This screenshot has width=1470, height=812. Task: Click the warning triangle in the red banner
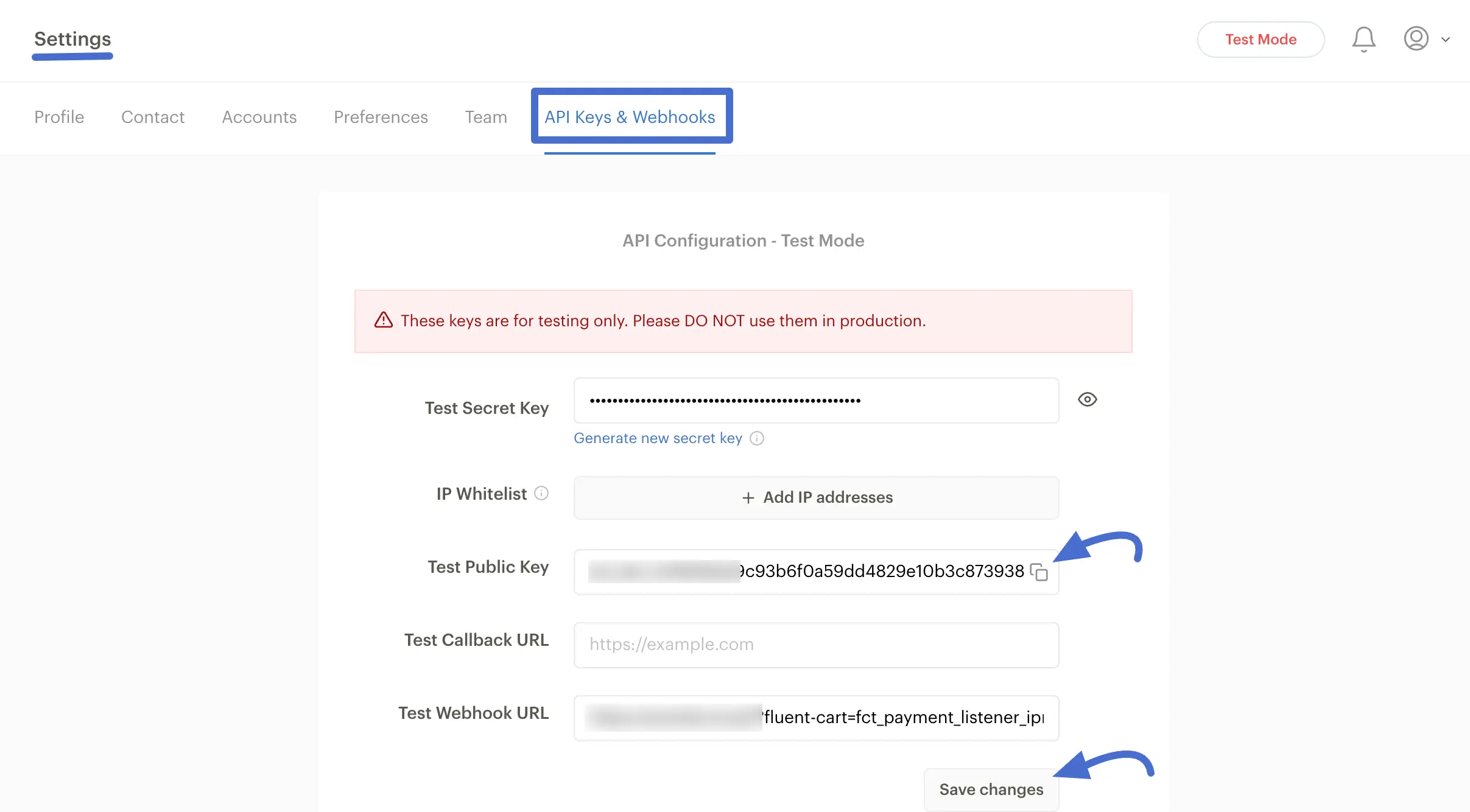[382, 320]
